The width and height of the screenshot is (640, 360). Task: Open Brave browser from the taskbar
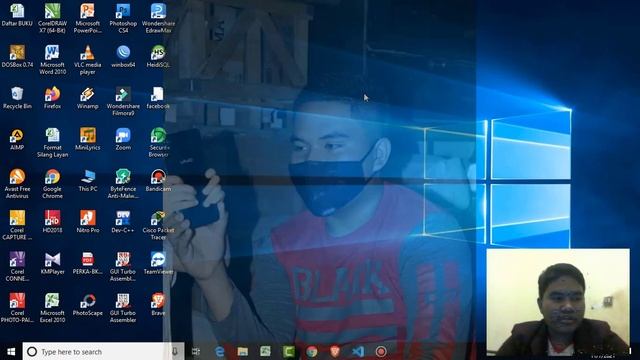(x=335, y=351)
